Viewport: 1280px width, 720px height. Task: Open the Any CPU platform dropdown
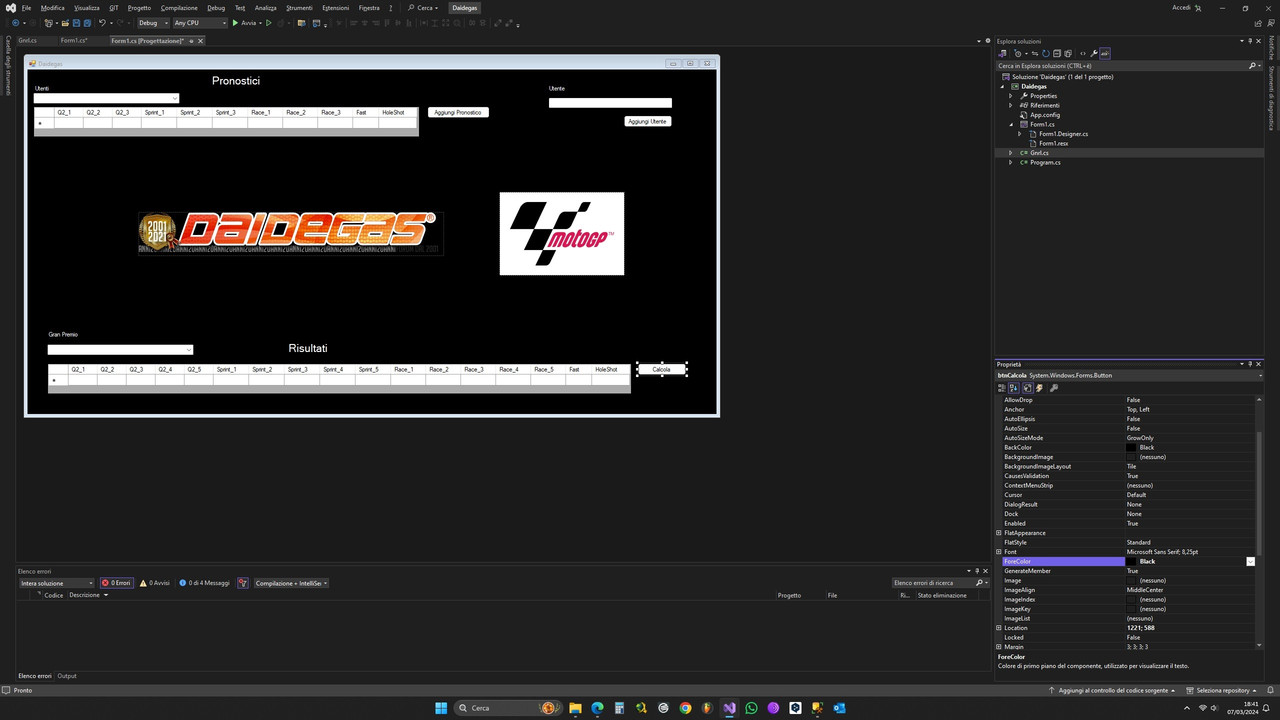pyautogui.click(x=200, y=23)
